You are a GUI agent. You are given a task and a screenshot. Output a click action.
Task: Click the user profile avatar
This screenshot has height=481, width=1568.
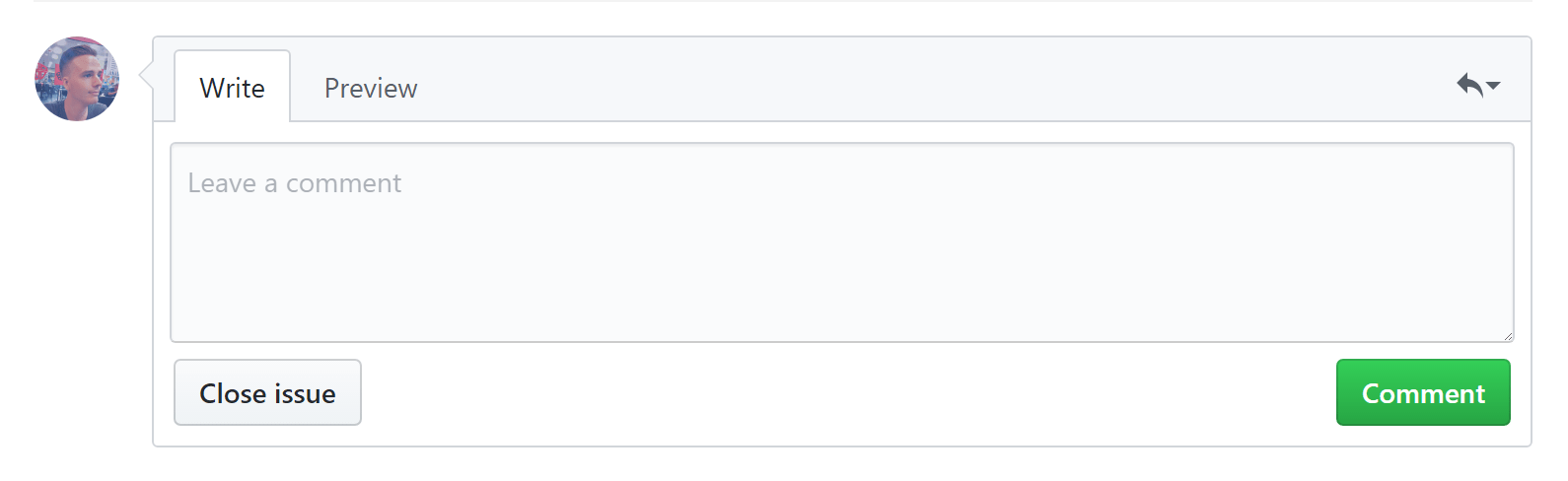click(x=77, y=79)
